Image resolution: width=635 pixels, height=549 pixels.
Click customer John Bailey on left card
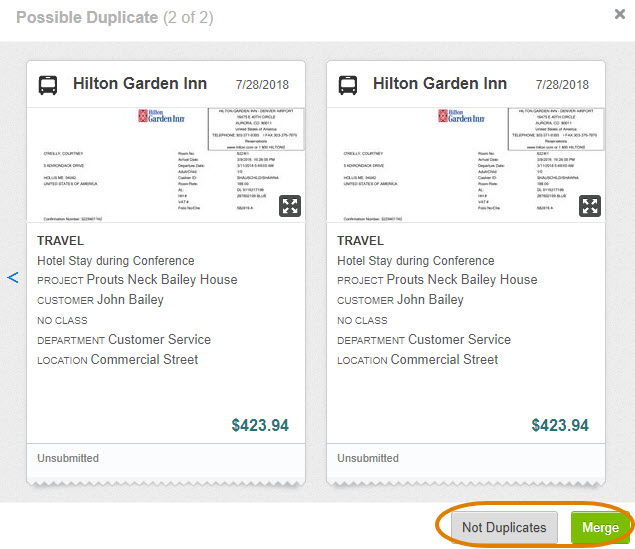click(x=130, y=300)
